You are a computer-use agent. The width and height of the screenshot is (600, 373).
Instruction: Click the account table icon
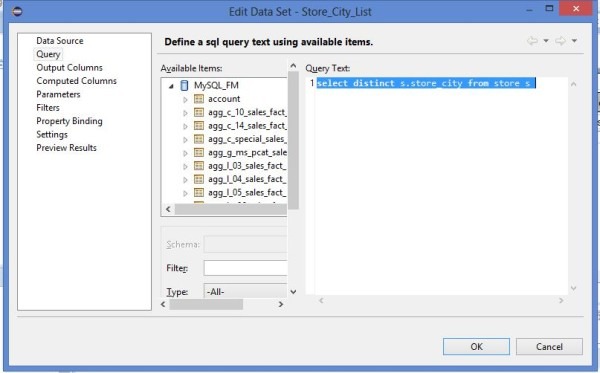click(x=199, y=99)
